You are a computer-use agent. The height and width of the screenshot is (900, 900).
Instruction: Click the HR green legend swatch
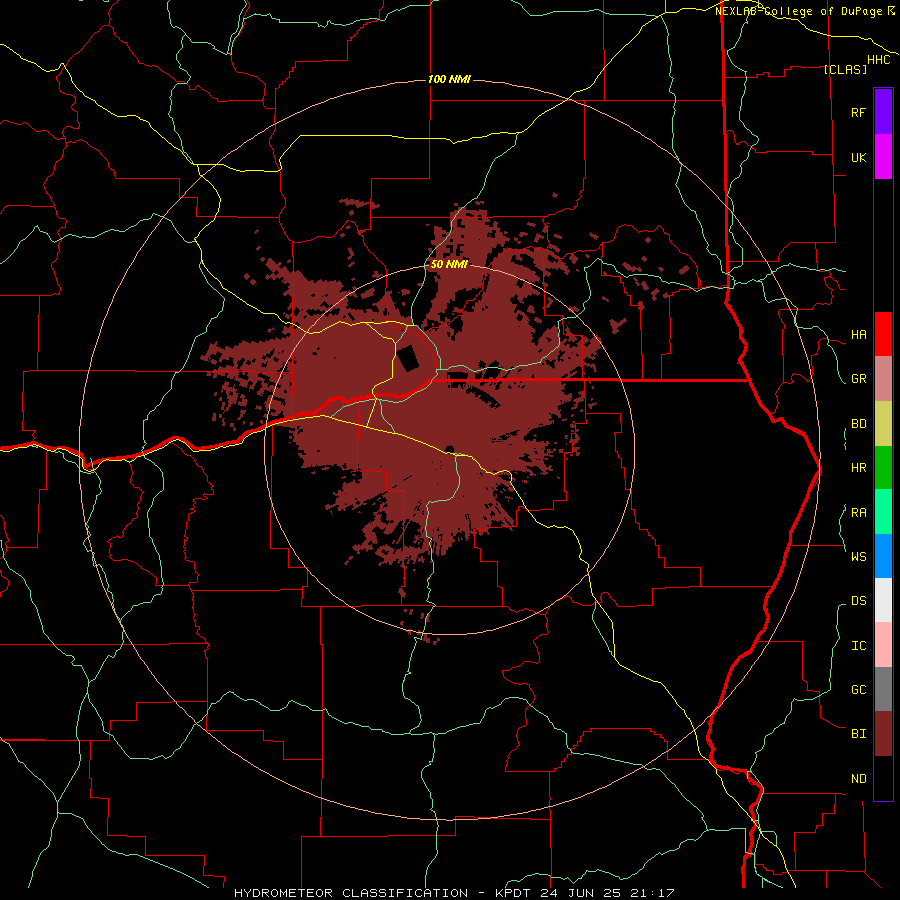pyautogui.click(x=883, y=468)
